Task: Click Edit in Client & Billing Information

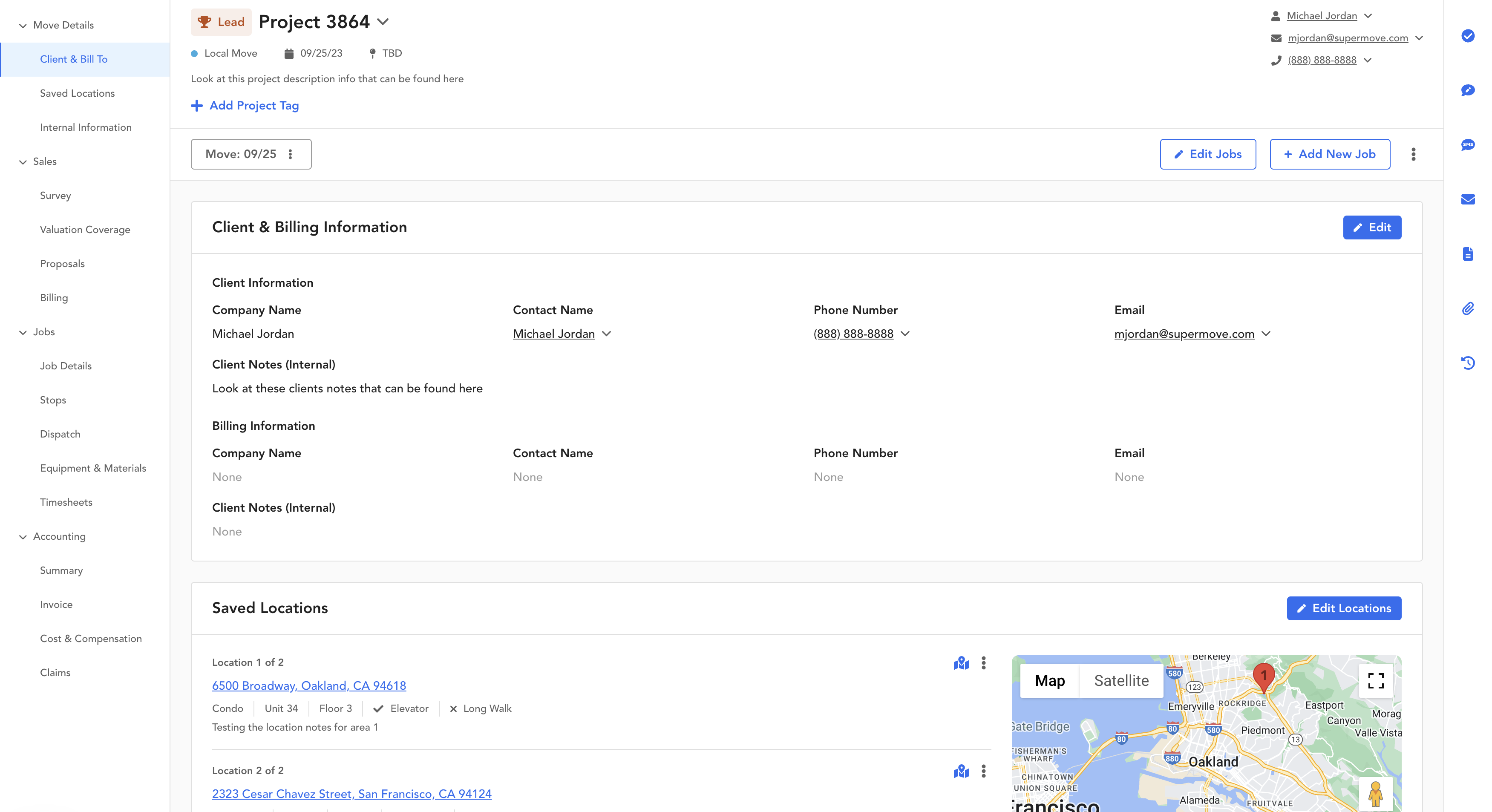Action: coord(1372,227)
